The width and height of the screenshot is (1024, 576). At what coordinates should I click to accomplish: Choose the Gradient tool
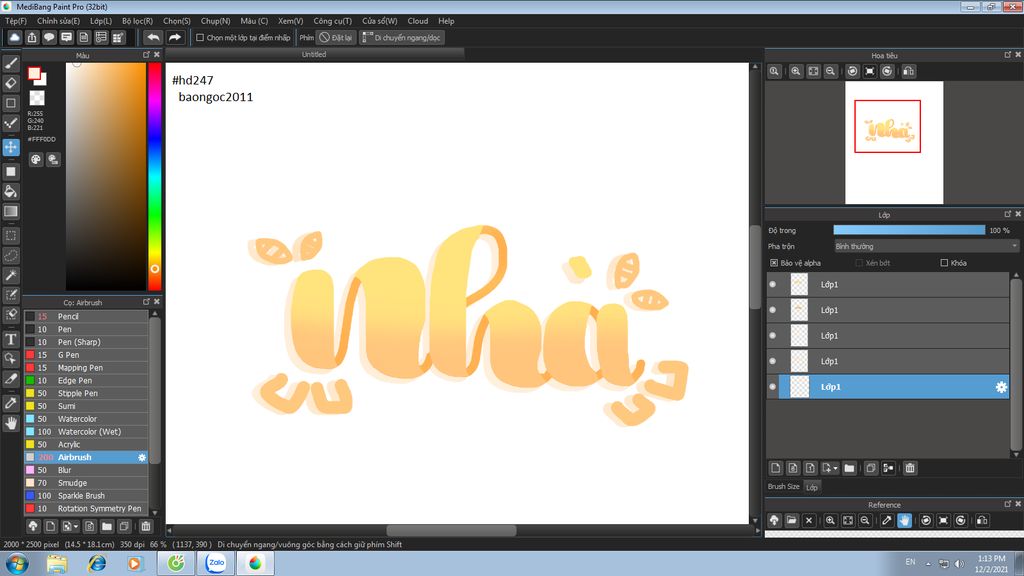click(11, 212)
